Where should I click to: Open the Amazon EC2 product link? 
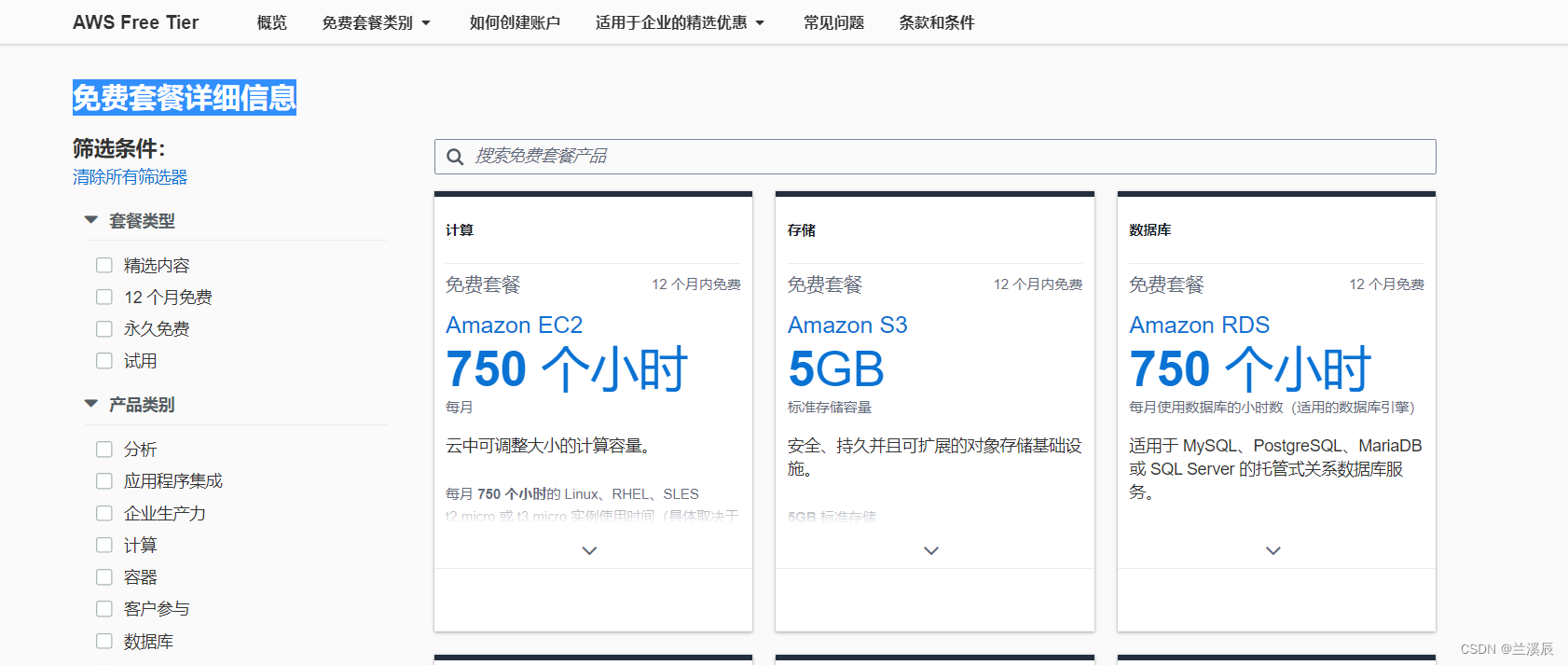pos(515,326)
